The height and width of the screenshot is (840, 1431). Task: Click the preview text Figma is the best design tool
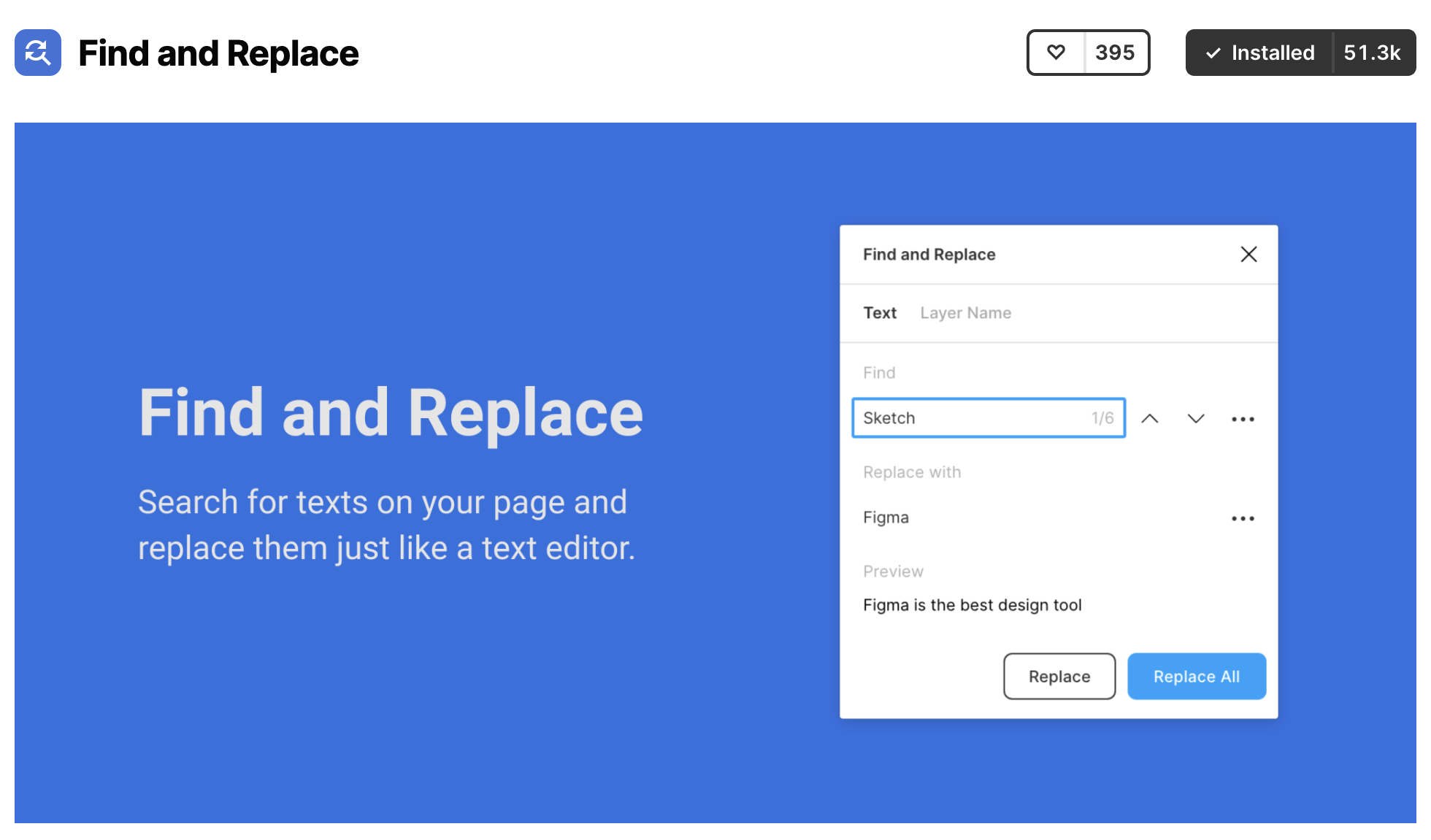[972, 605]
